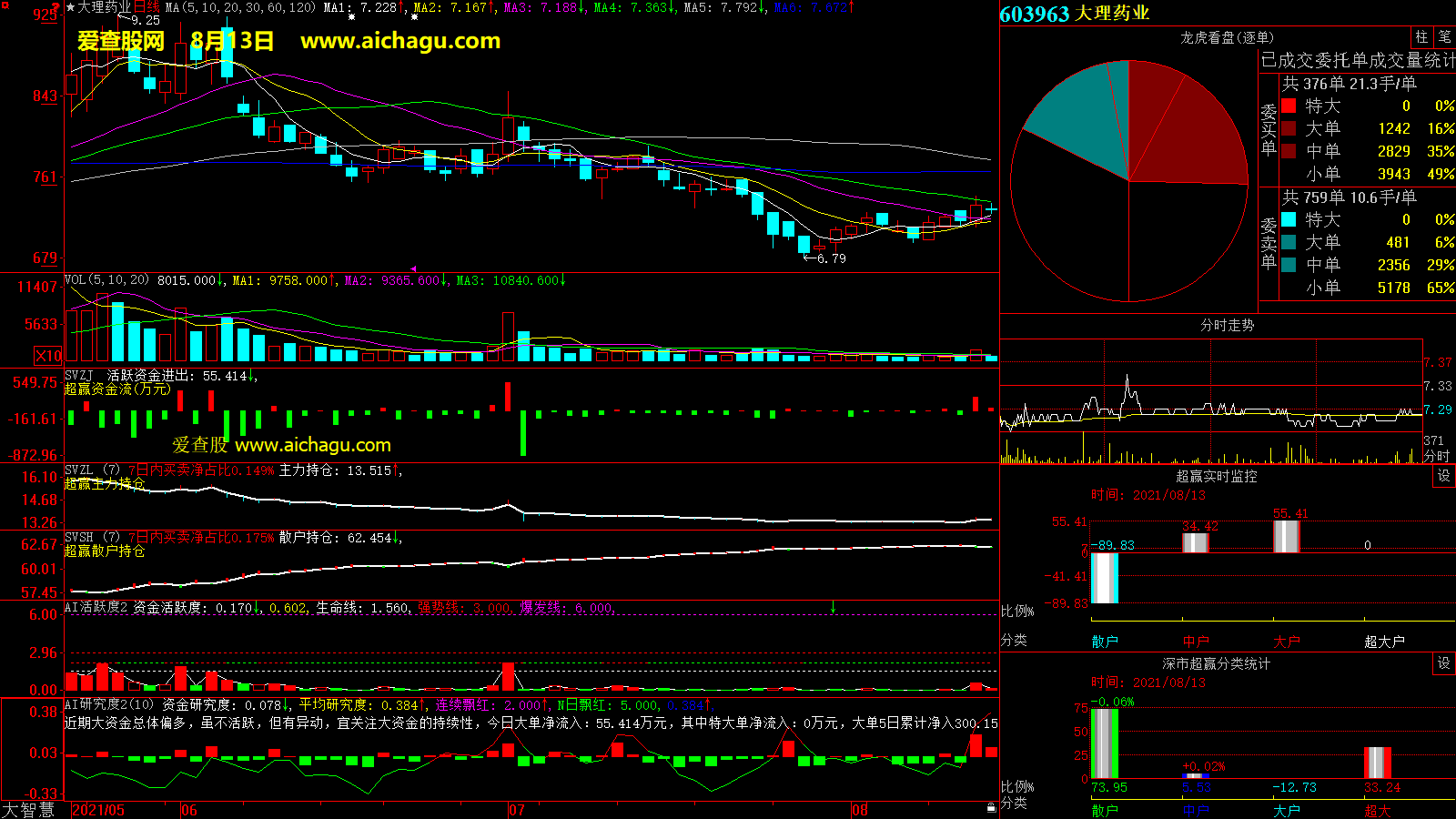The width and height of the screenshot is (1456, 819).
Task: Click the magenta triangle marker above volume panel
Action: (414, 269)
